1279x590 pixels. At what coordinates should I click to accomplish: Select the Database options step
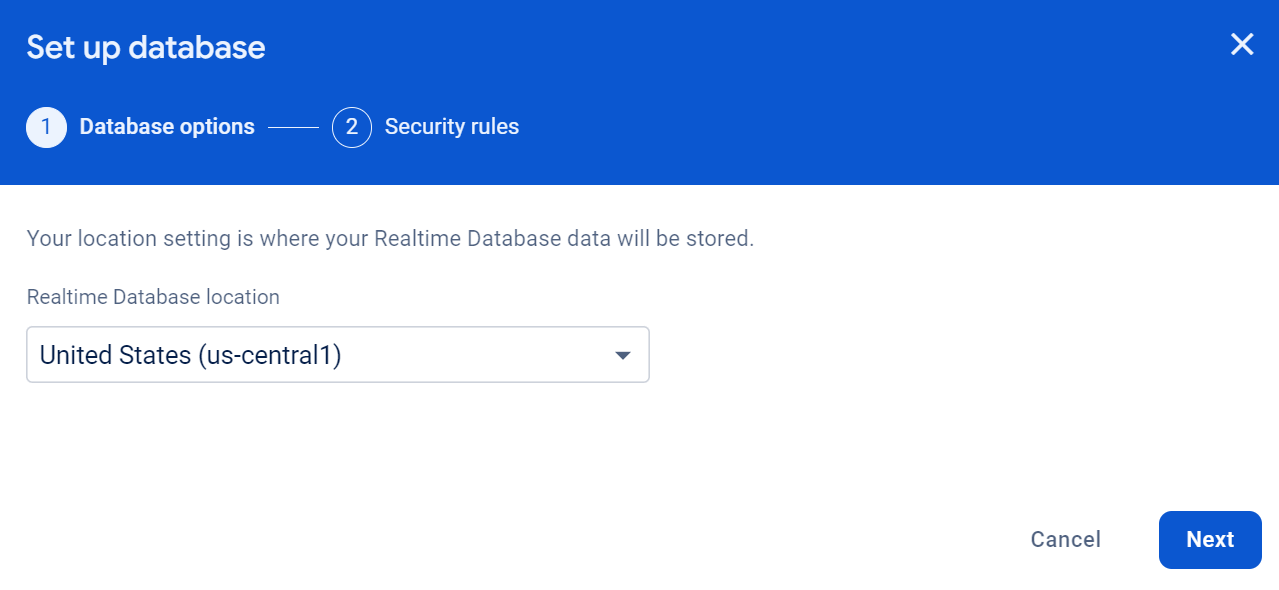[167, 126]
